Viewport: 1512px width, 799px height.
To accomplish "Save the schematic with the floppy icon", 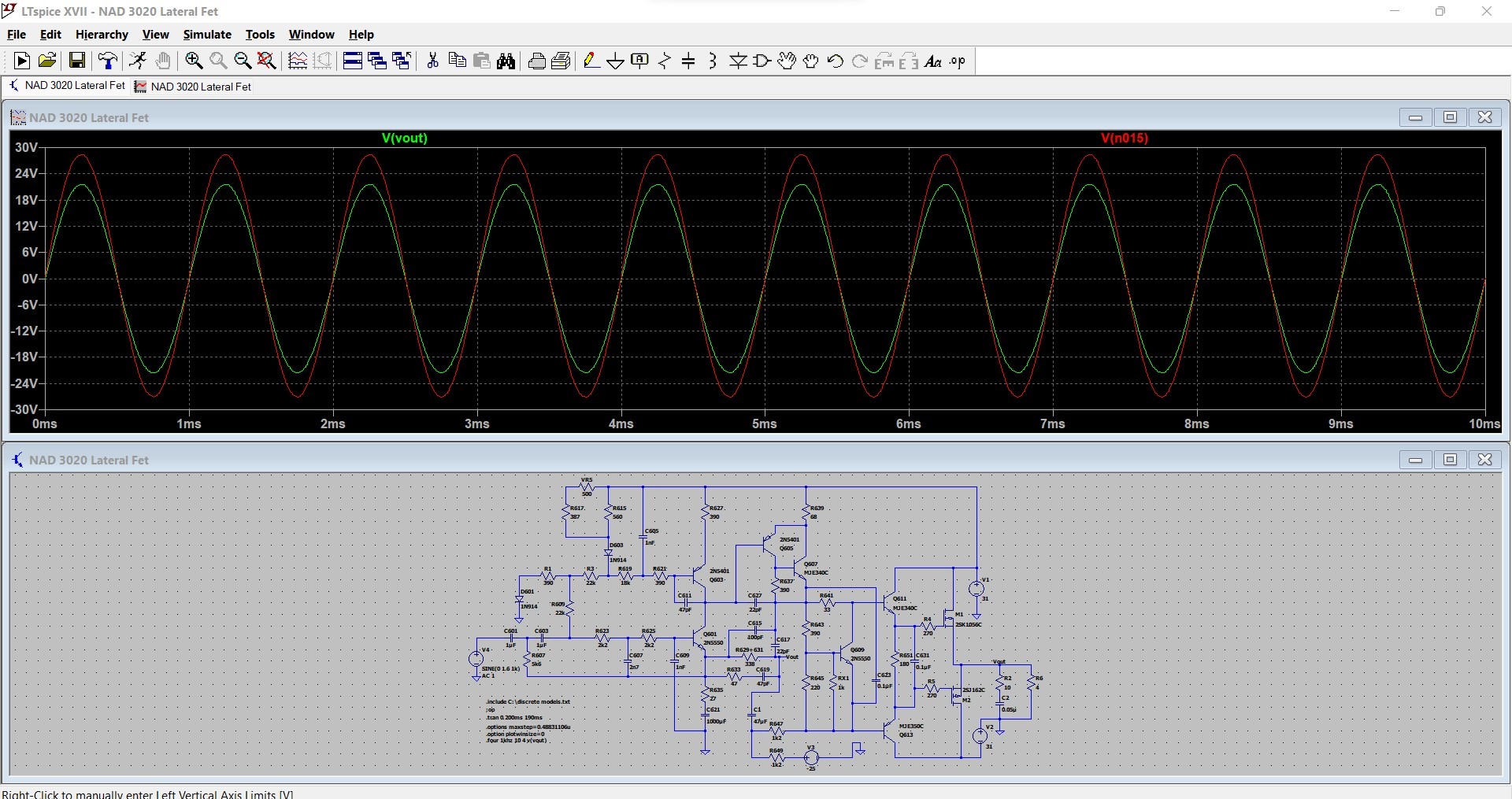I will point(77,61).
